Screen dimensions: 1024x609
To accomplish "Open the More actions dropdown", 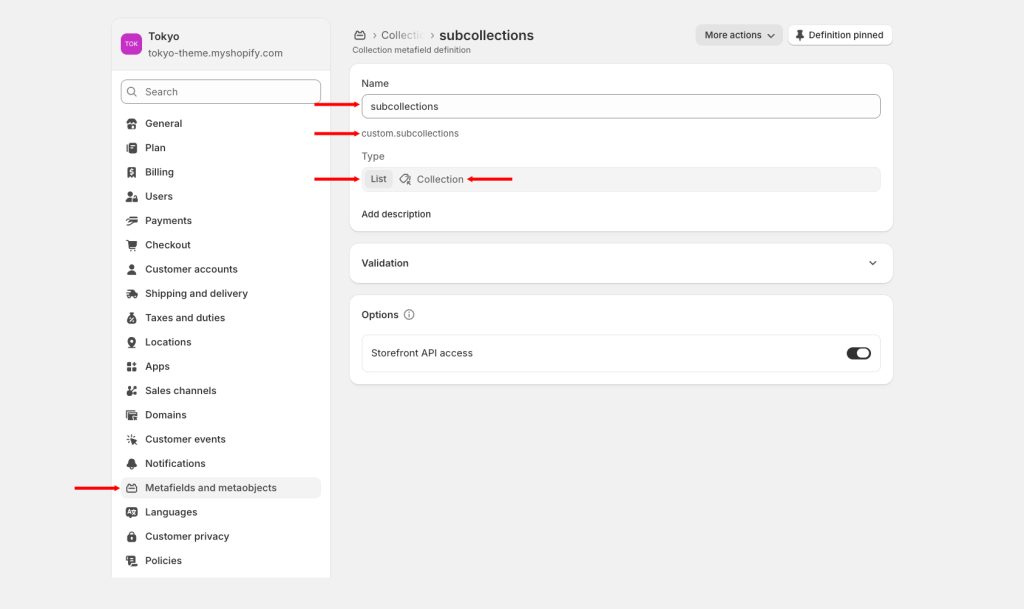I will point(739,35).
